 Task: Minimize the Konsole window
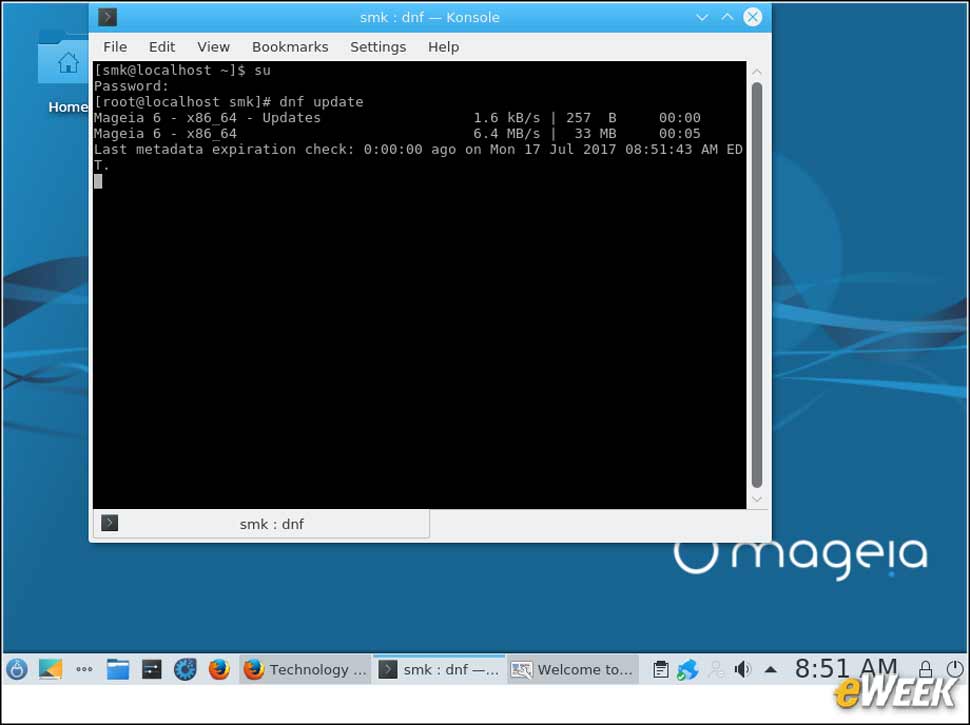[x=702, y=17]
